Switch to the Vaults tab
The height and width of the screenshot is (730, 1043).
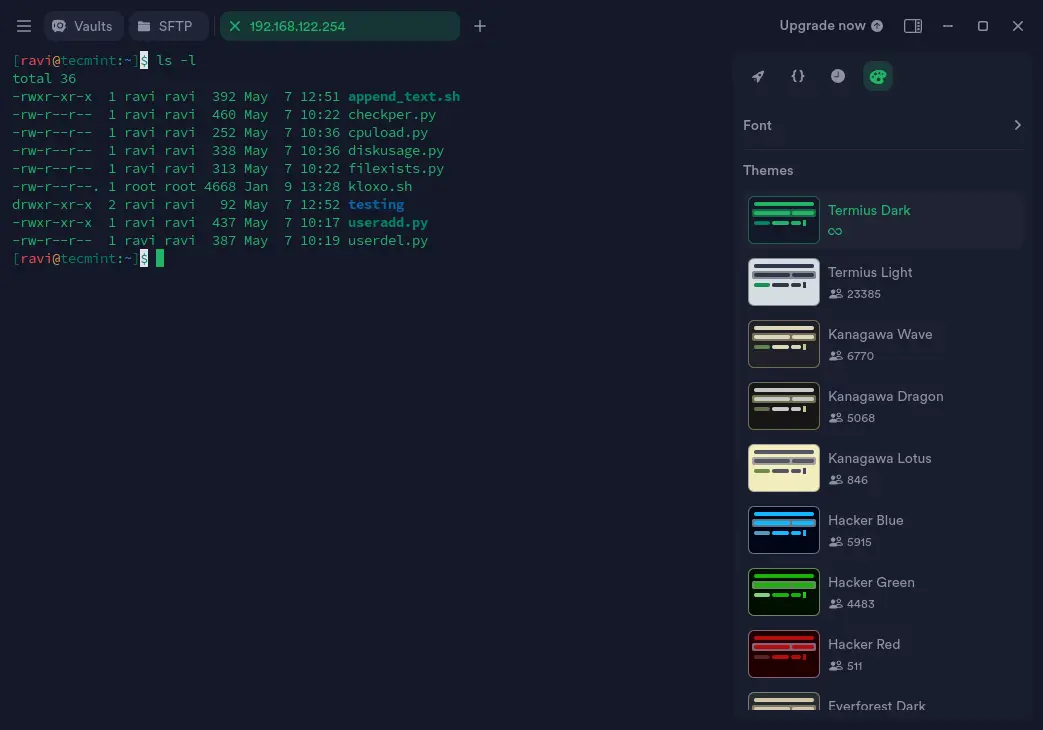[x=83, y=26]
